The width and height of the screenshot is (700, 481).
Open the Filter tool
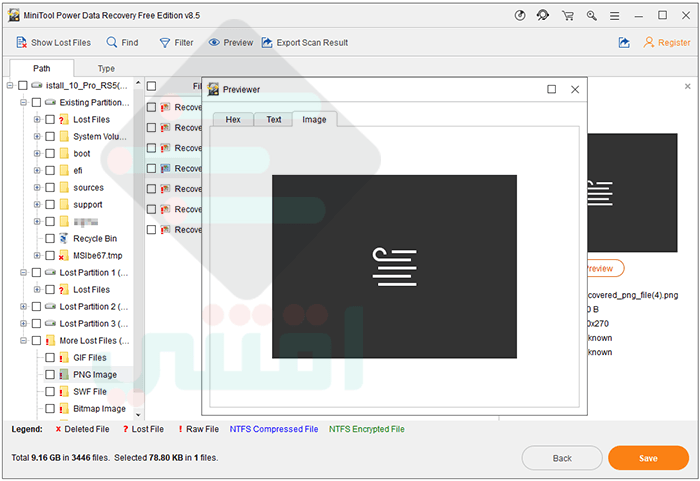tap(176, 42)
